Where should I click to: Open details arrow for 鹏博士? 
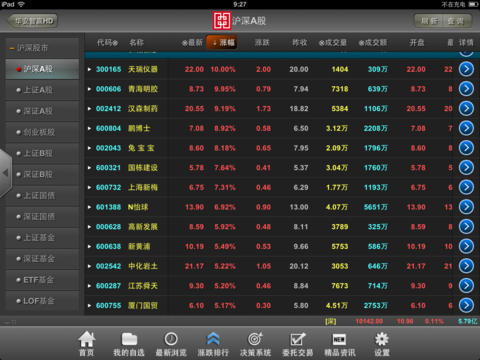[466, 128]
